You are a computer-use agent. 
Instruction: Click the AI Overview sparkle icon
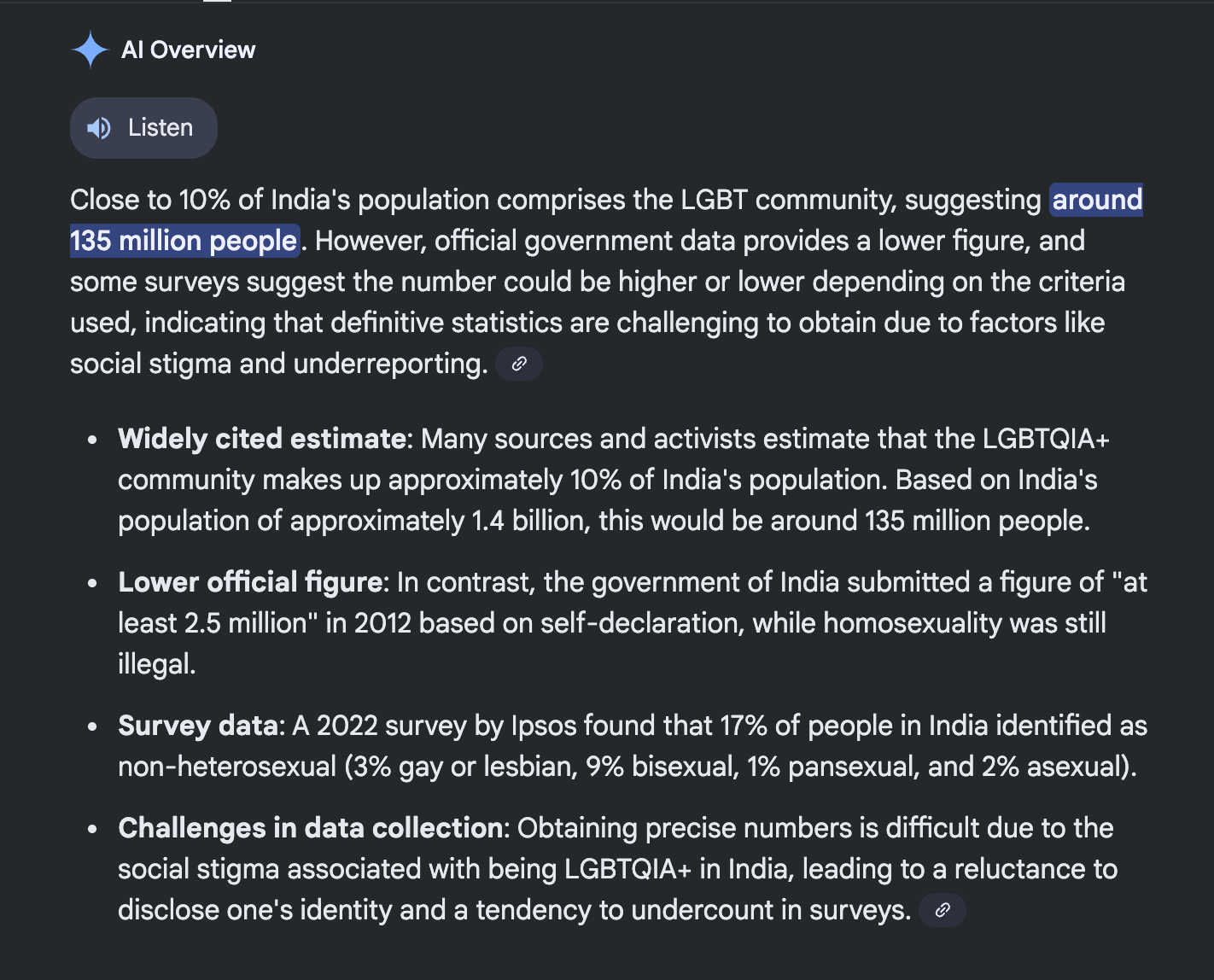click(x=90, y=50)
